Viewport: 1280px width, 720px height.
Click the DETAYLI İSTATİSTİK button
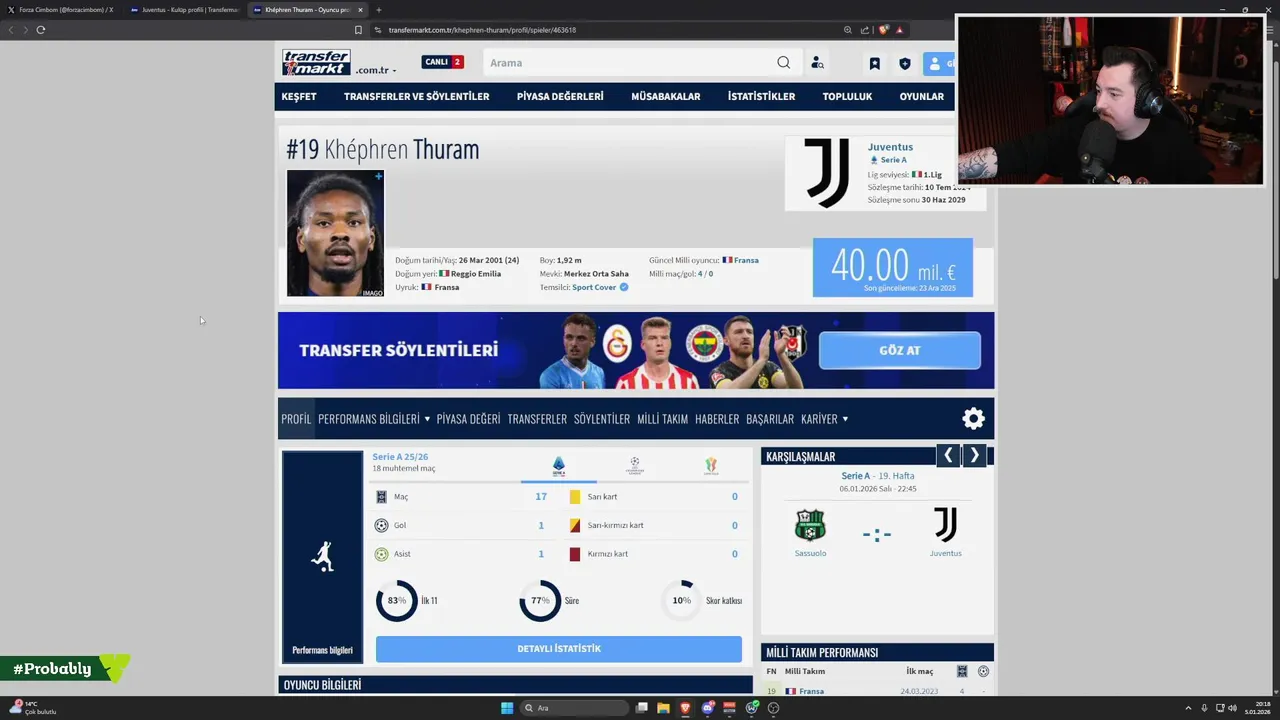tap(559, 649)
